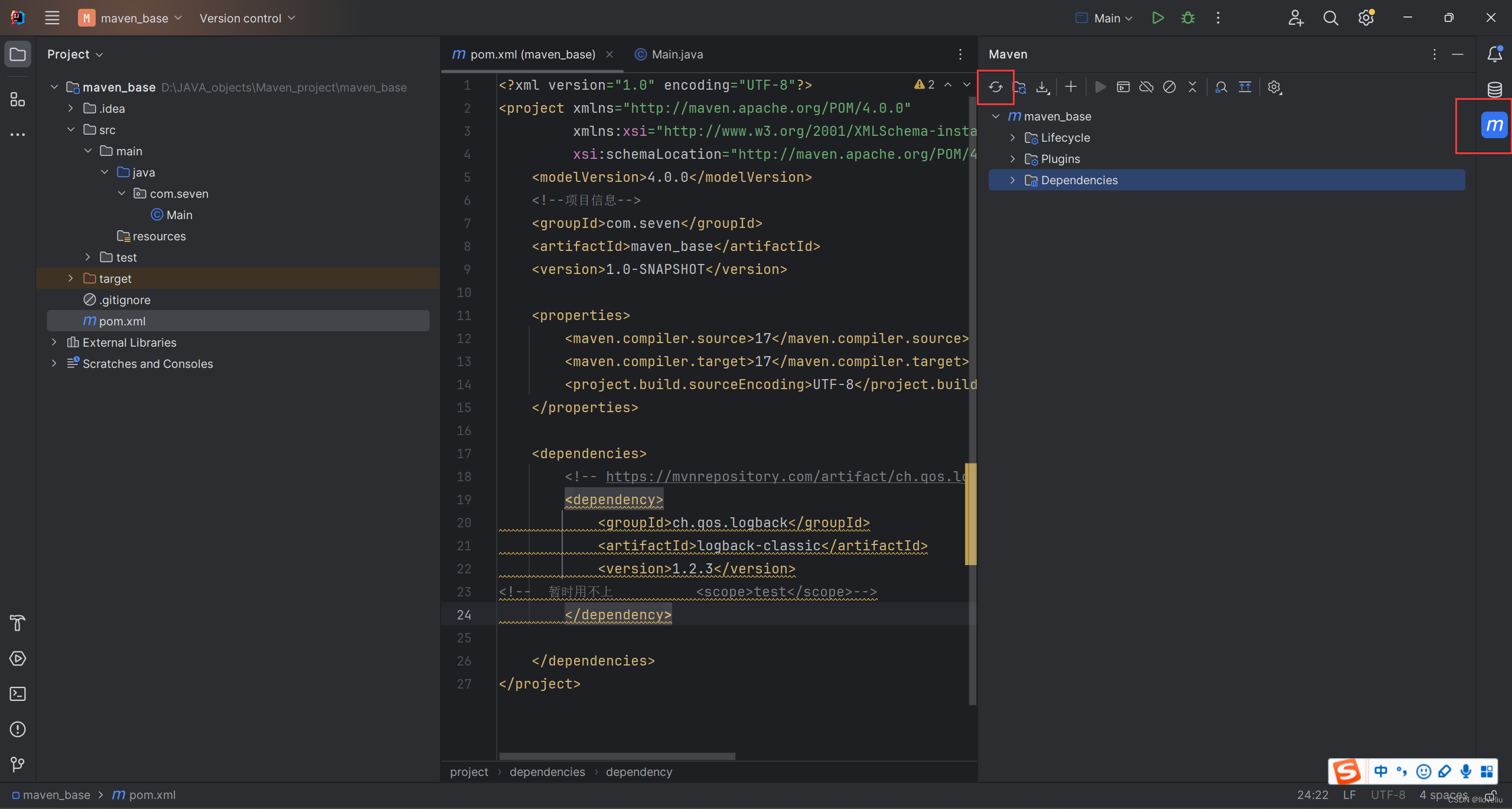The height and width of the screenshot is (809, 1512).
Task: Open Maven panel options menu
Action: [x=1434, y=54]
